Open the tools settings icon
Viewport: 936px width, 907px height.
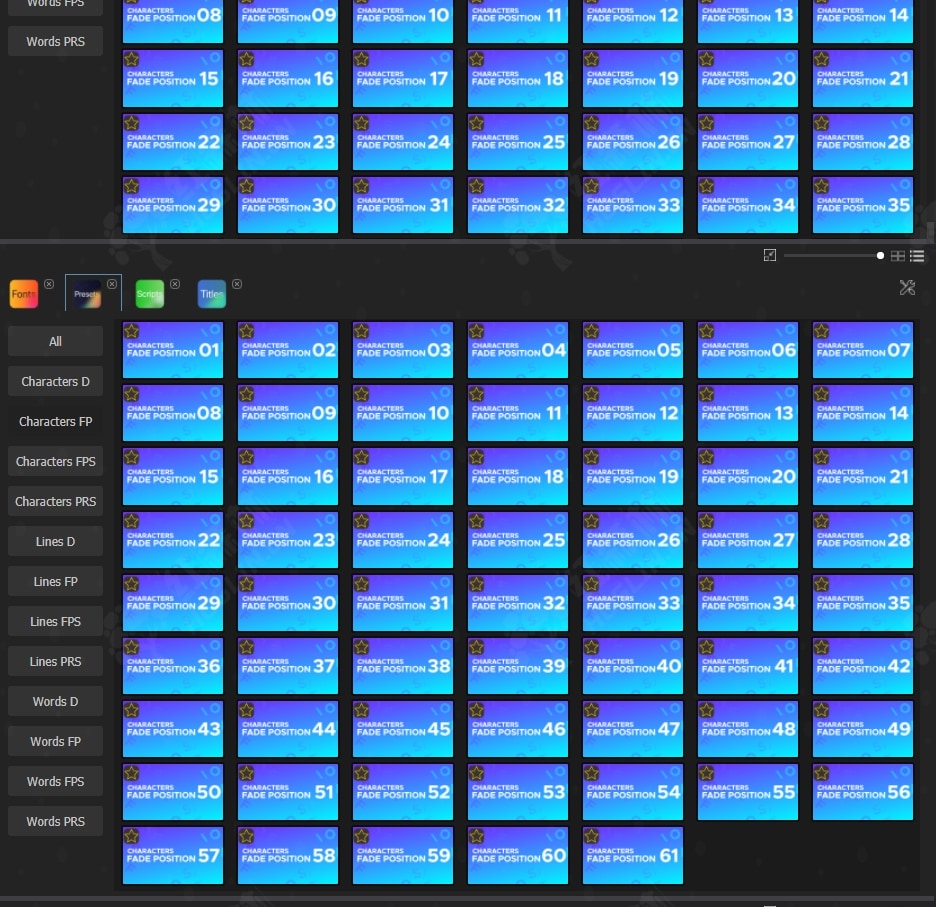pyautogui.click(x=907, y=288)
